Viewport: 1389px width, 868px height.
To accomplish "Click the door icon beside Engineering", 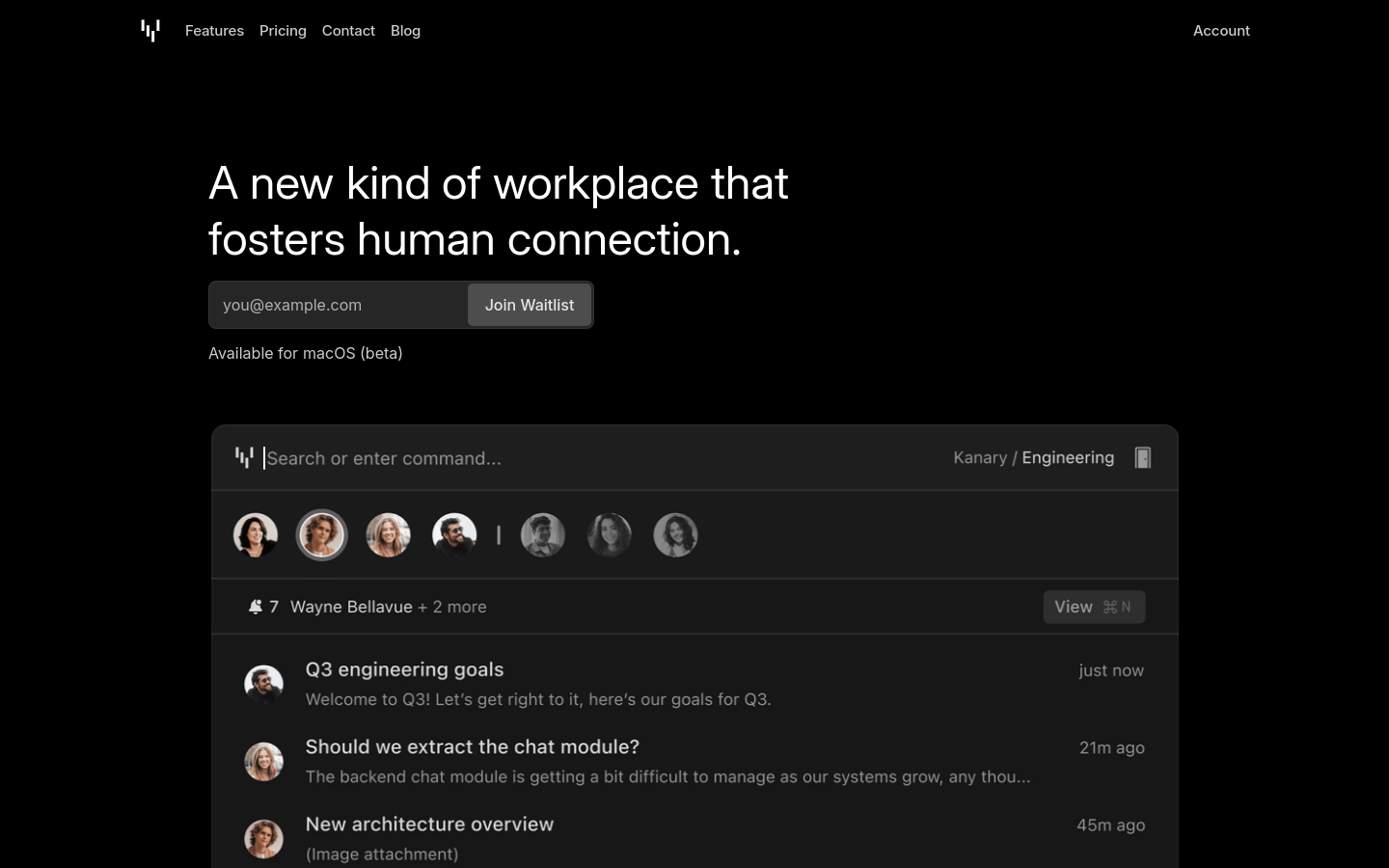I will [x=1143, y=458].
